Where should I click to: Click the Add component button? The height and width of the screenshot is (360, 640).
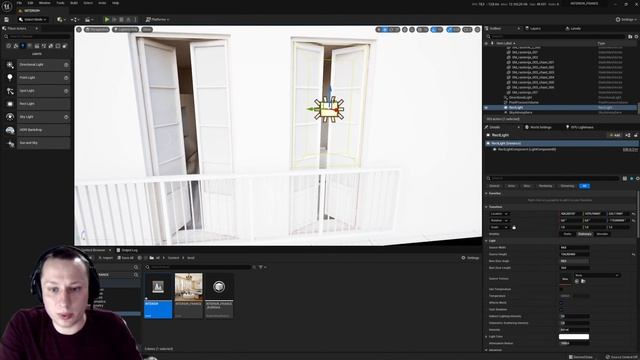615,135
